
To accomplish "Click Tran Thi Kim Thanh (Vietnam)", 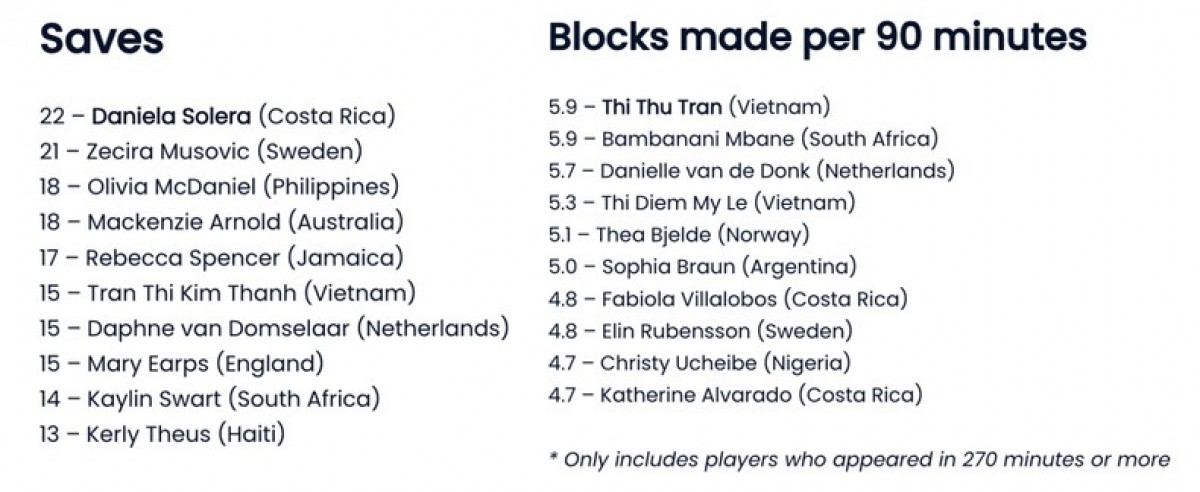I will click(x=228, y=293).
